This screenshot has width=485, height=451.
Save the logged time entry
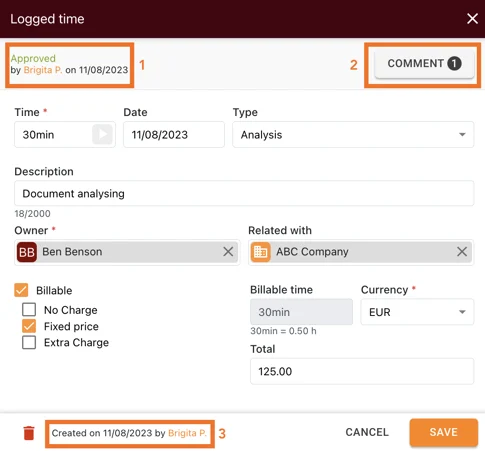(x=444, y=432)
